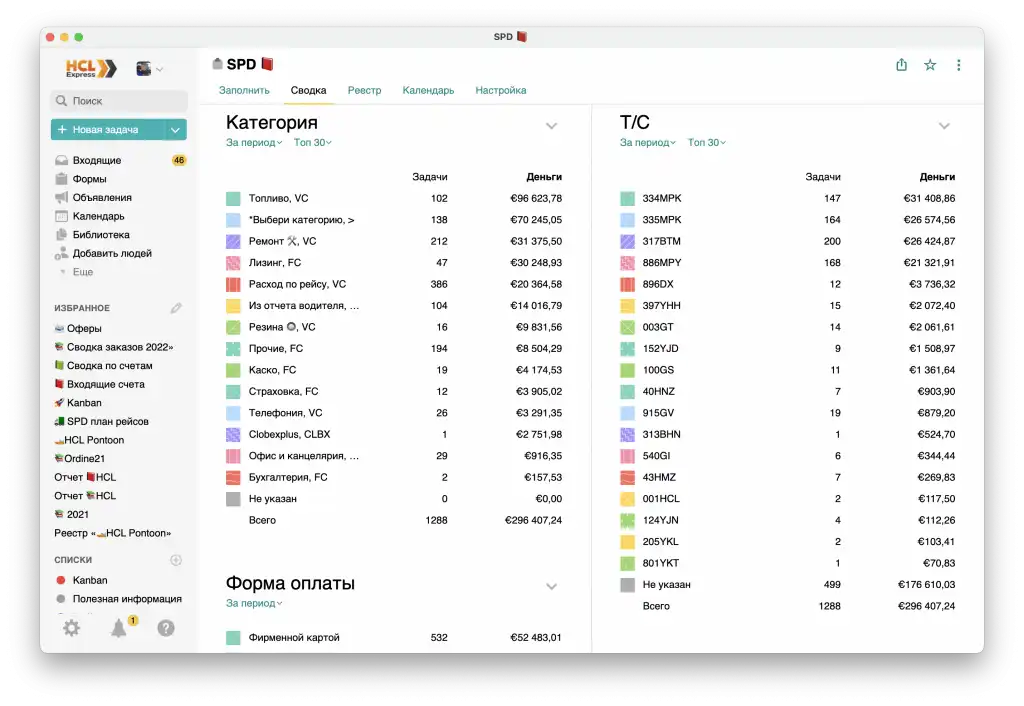This screenshot has height=706, width=1024.
Task: Open Kanban in favorites with rocket icon
Action: point(78,403)
